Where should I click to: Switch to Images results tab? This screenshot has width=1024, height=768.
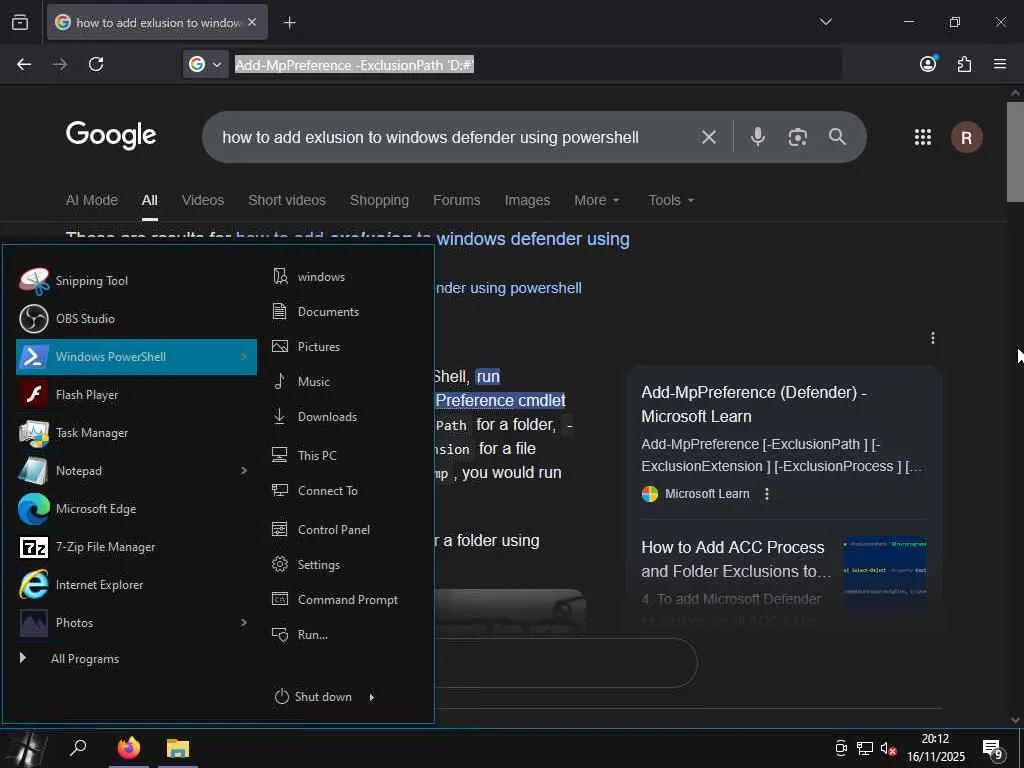(527, 200)
